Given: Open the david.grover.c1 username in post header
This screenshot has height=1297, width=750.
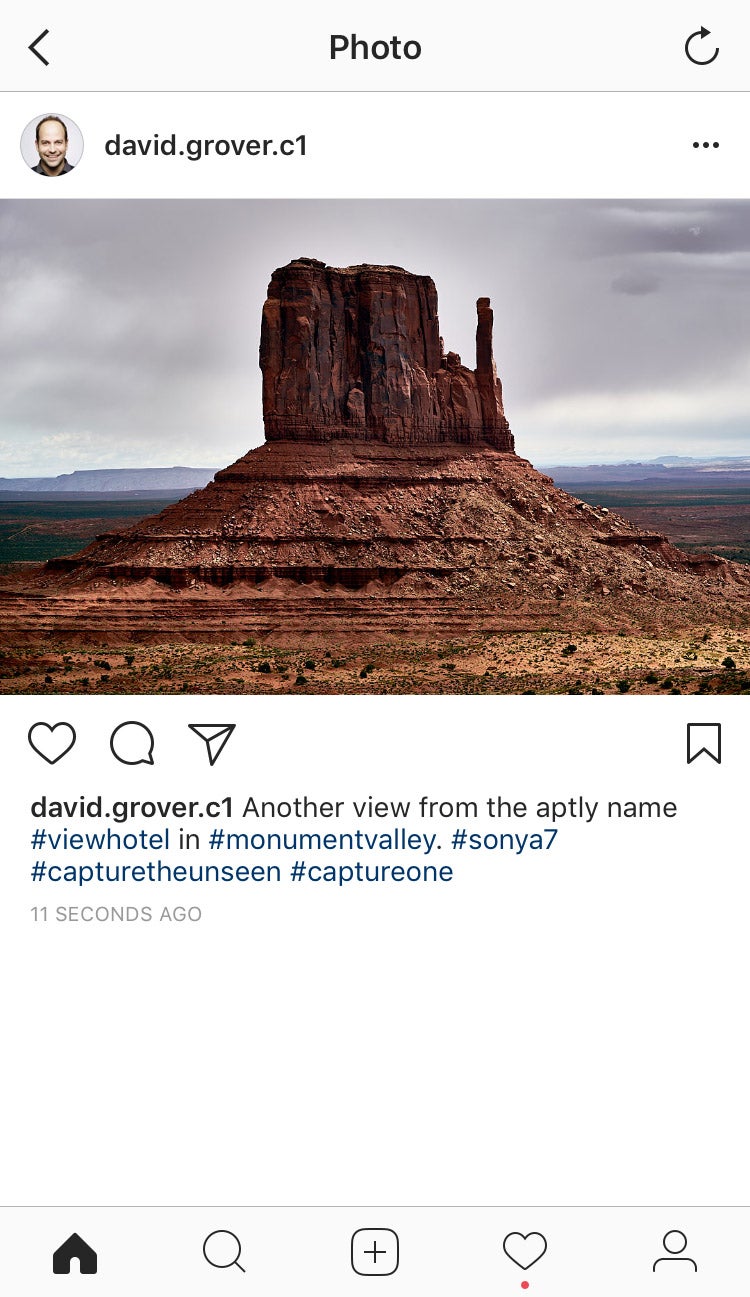Looking at the screenshot, I should click(x=206, y=146).
